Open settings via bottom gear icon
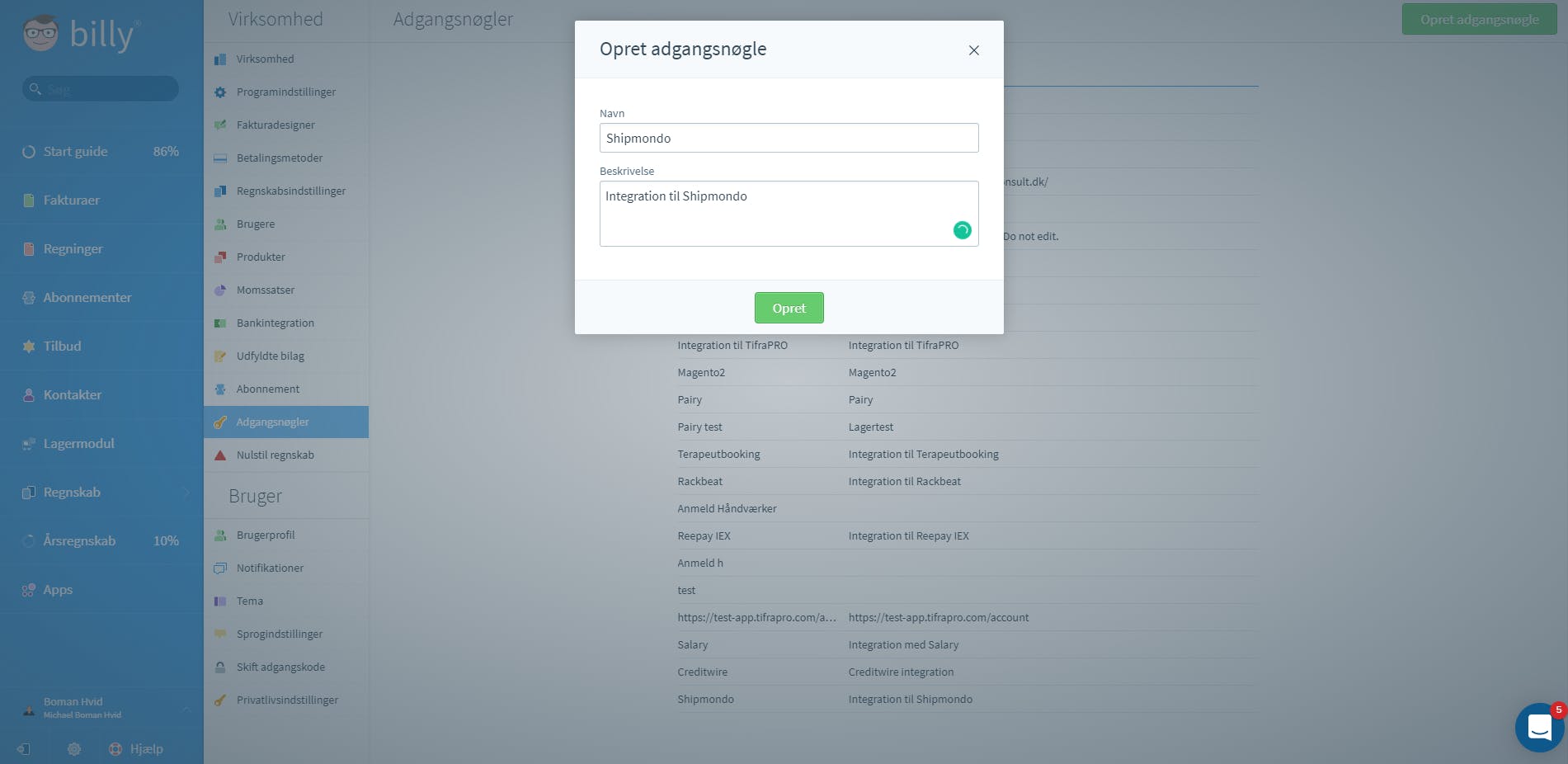 pos(74,749)
